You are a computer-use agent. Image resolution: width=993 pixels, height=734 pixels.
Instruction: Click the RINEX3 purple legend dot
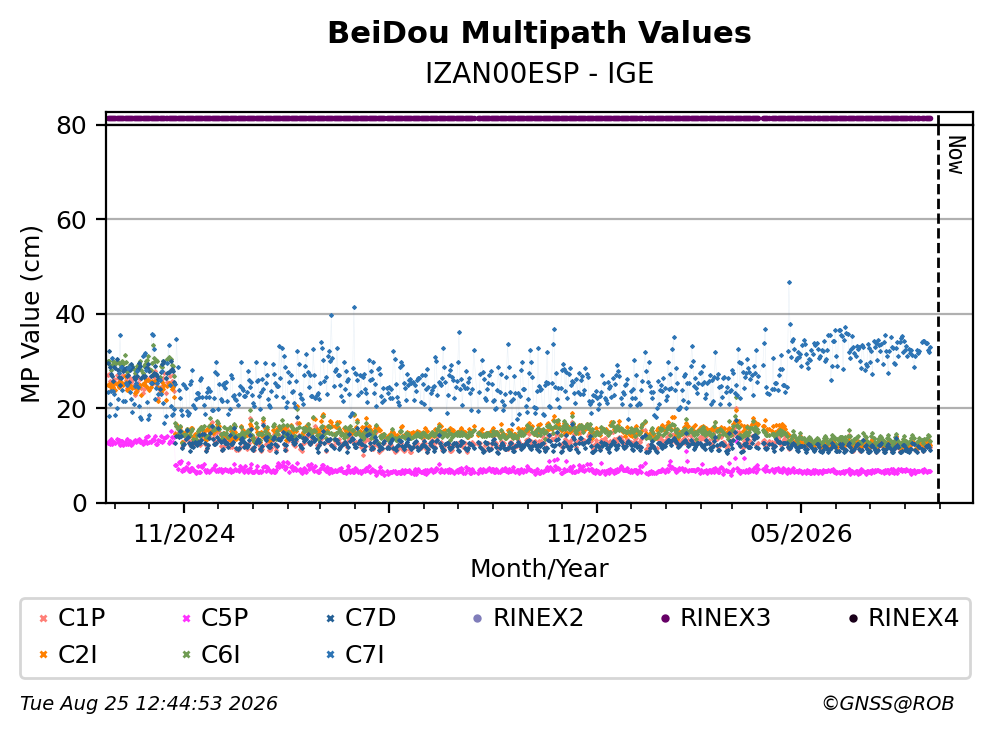pyautogui.click(x=665, y=618)
